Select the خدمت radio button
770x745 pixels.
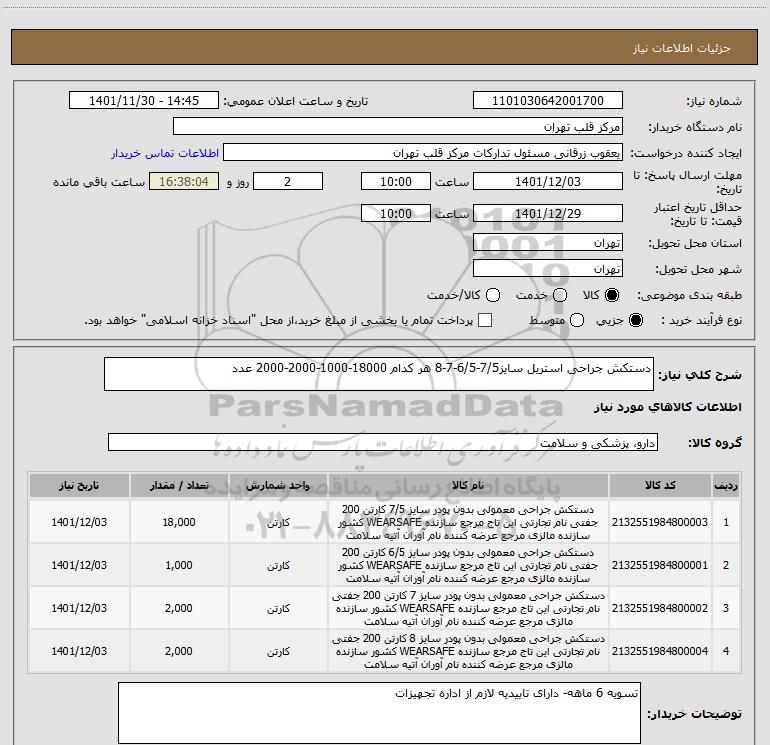pos(560,295)
